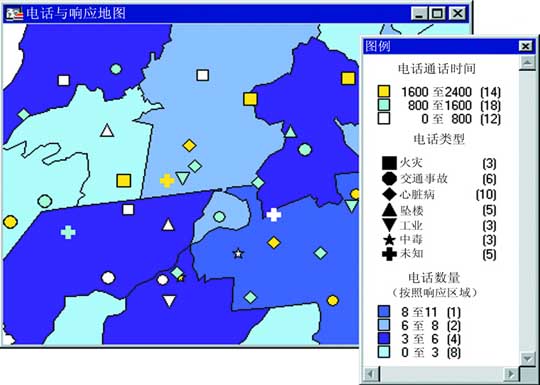The height and width of the screenshot is (385, 540).
Task: Click the 1600 至 2400 legend text
Action: (x=436, y=92)
